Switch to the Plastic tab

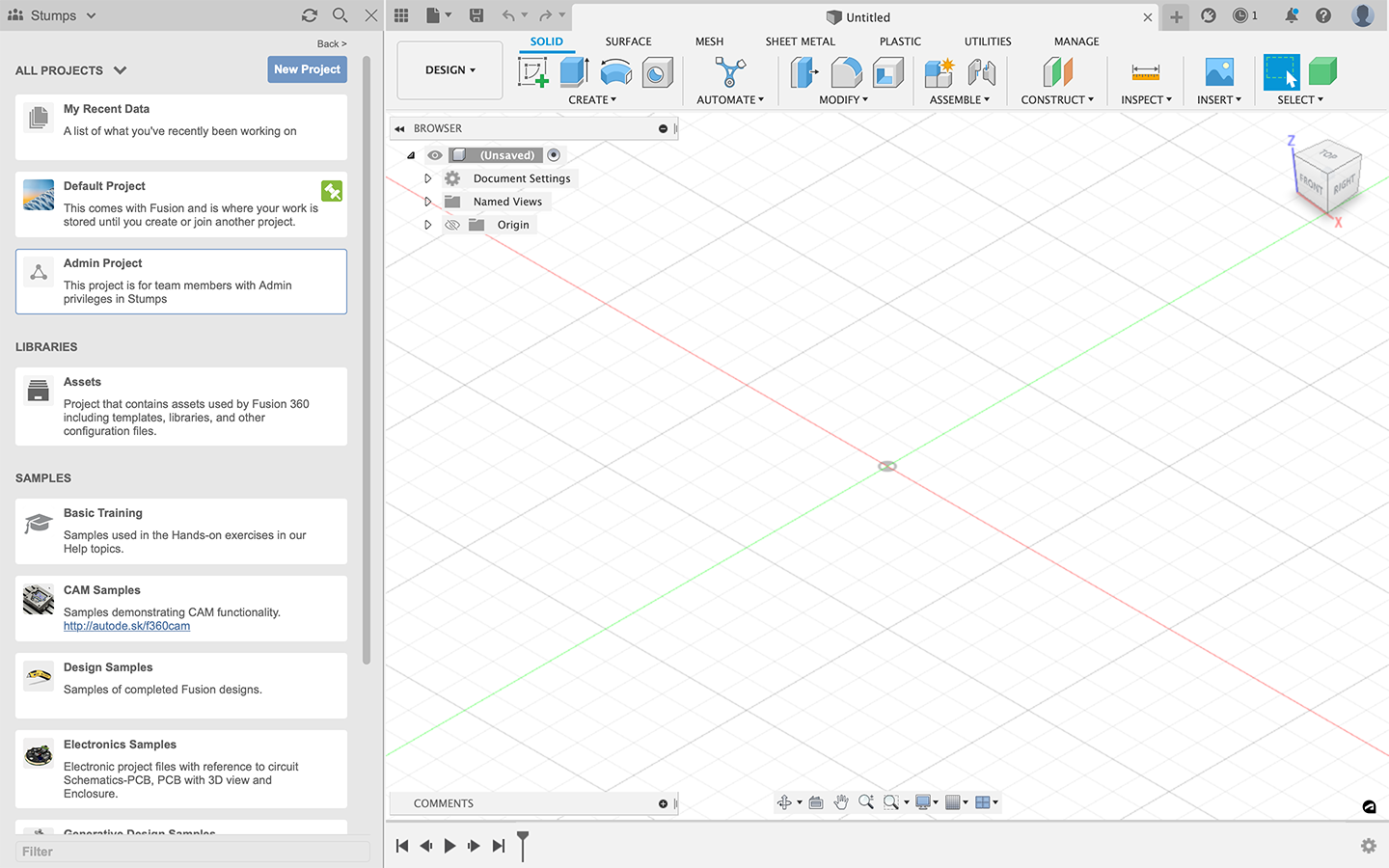pos(900,41)
